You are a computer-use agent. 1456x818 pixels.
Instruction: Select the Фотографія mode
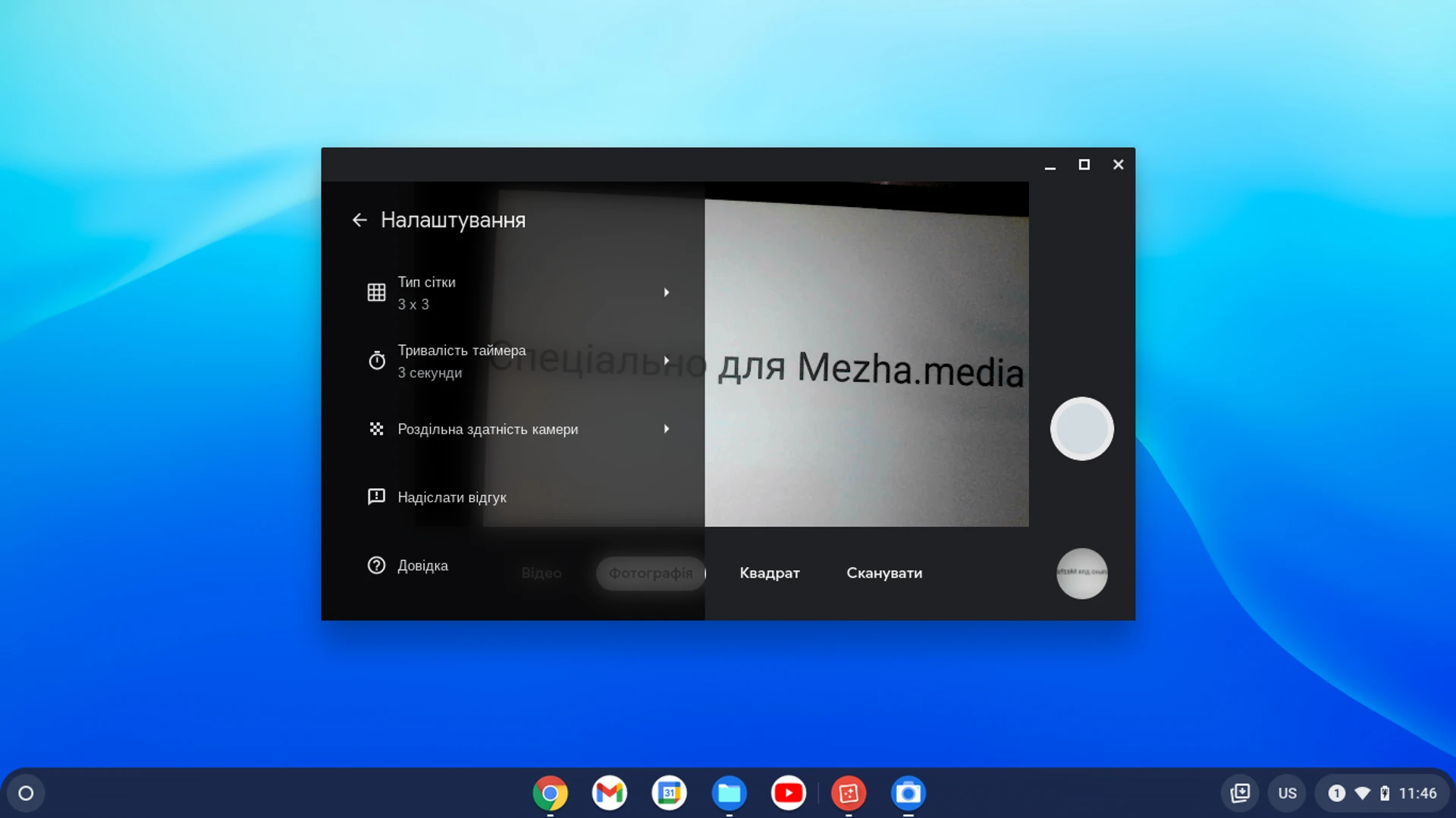[651, 573]
